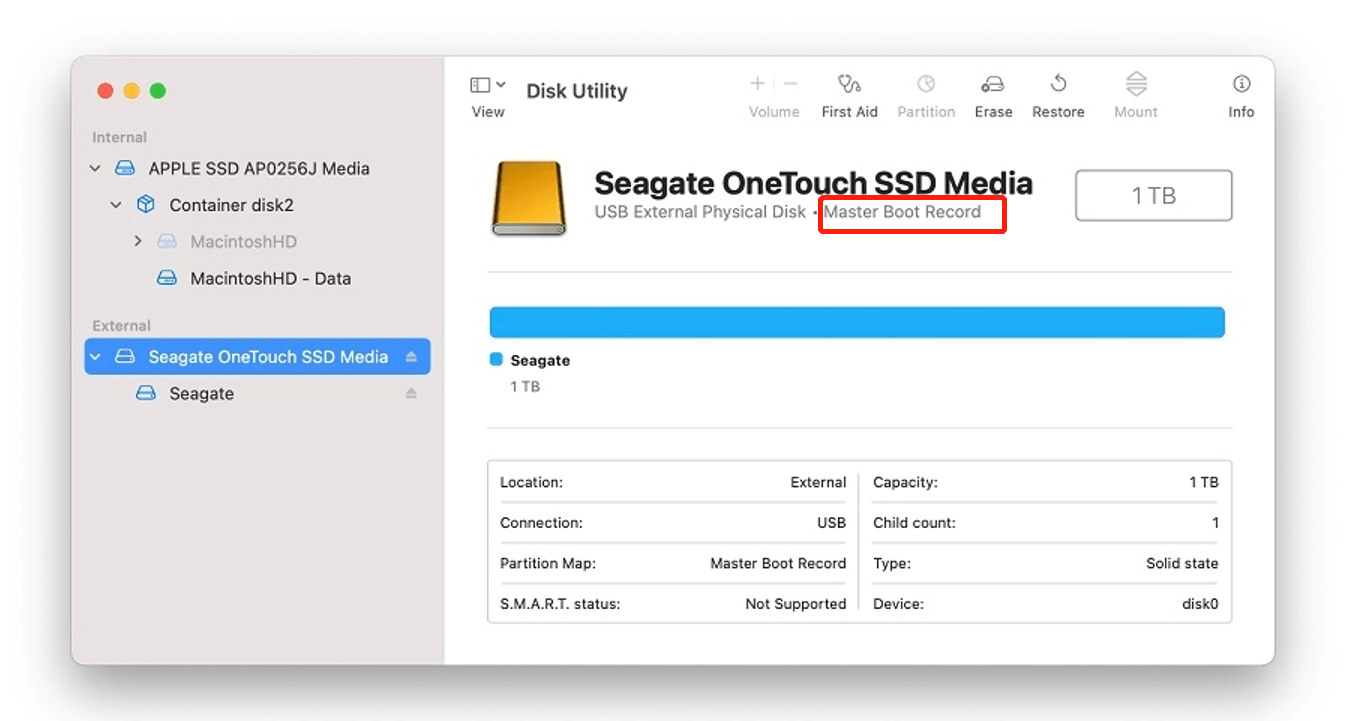Viewport: 1356px width, 721px height.
Task: Click the External location value
Action: pos(818,482)
